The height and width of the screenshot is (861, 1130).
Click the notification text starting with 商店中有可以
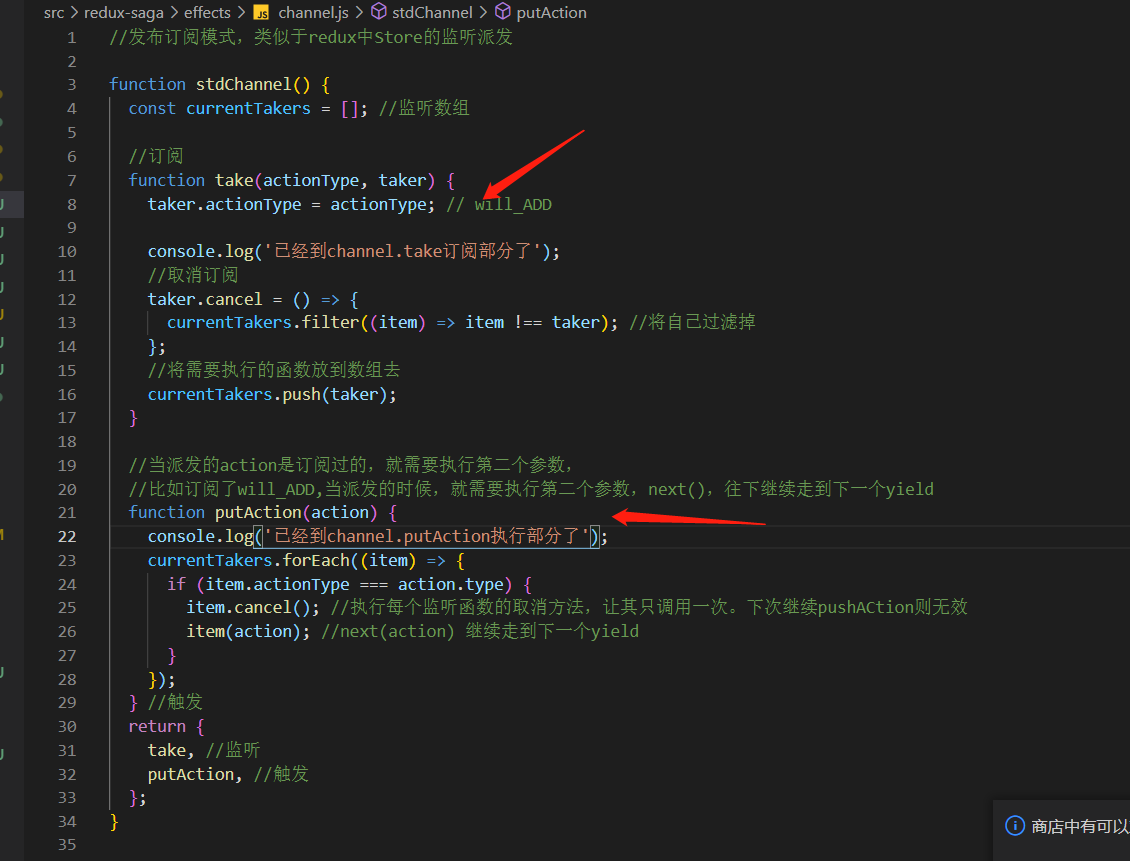pos(1080,826)
